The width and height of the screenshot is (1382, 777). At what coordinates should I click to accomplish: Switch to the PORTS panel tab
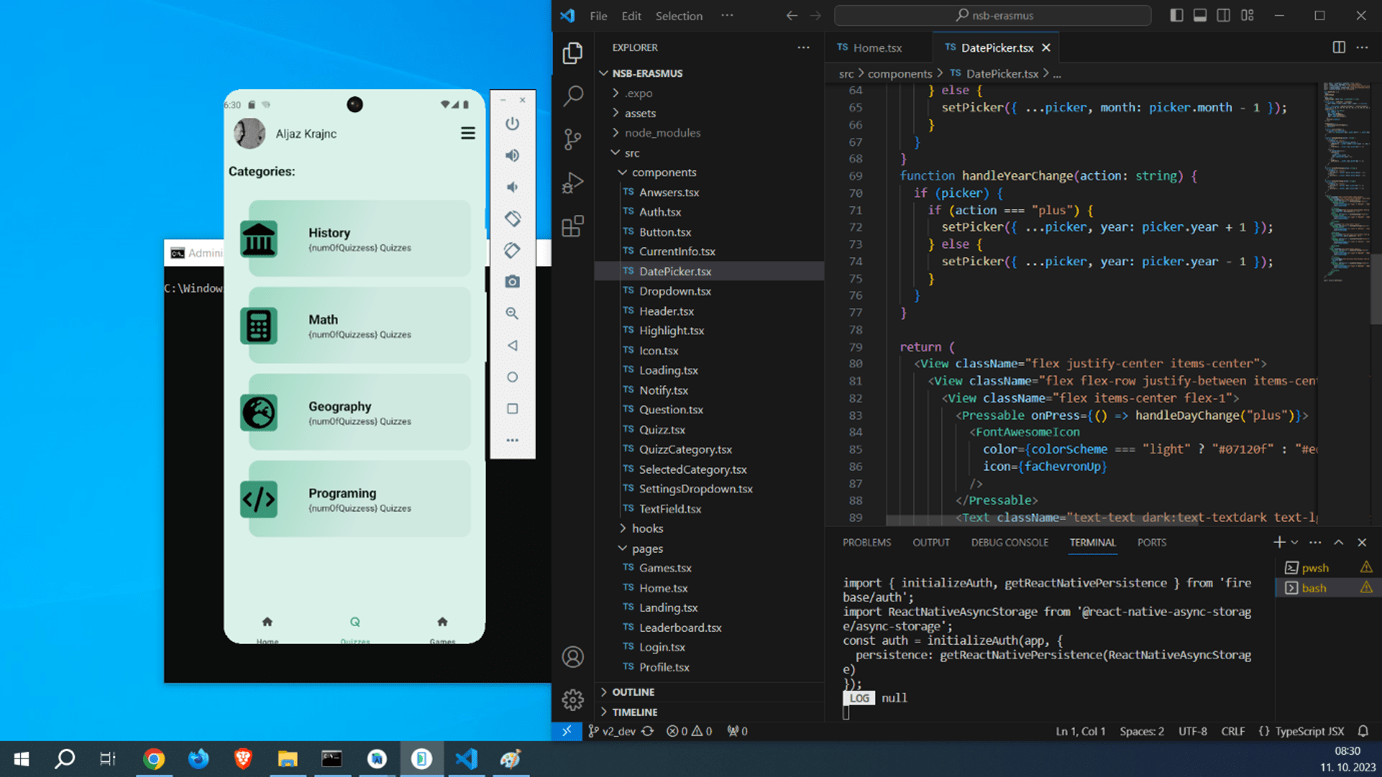[x=1152, y=543]
